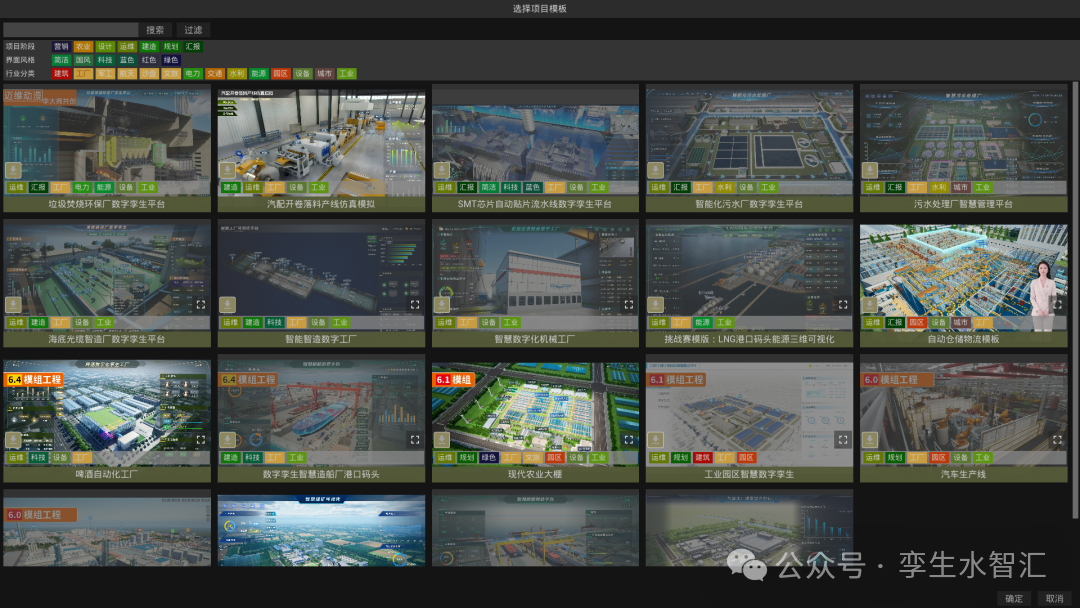Click download icon on 汽配开卷落料产线仿真模拟 card
This screenshot has height=608, width=1080.
tap(227, 169)
